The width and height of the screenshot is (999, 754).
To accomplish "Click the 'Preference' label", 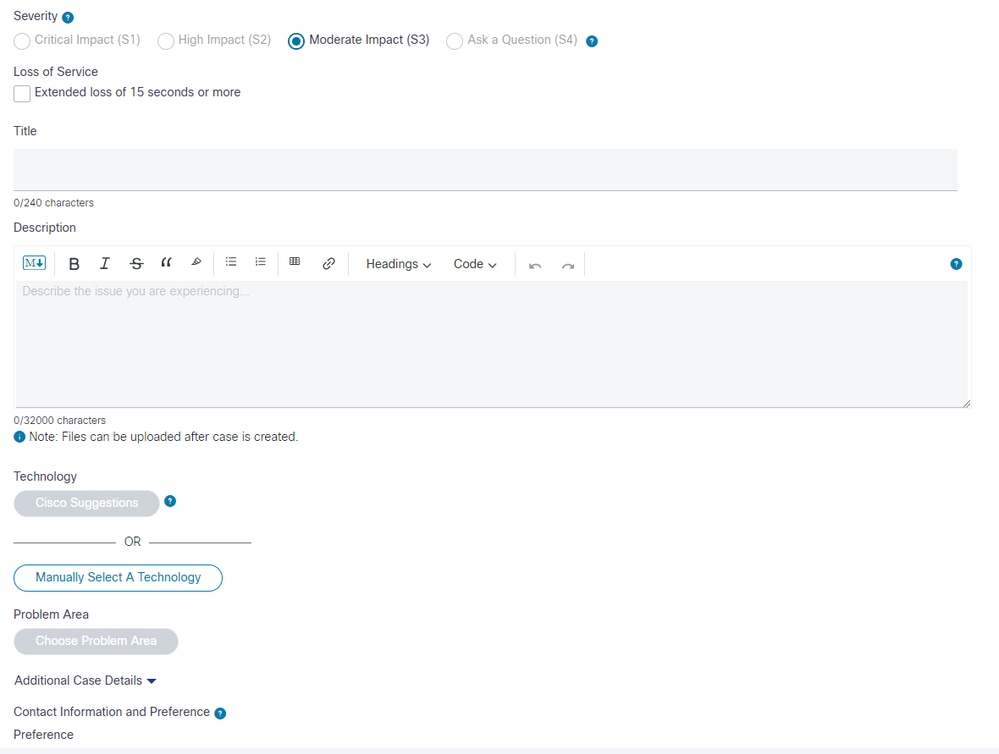I will click(43, 734).
